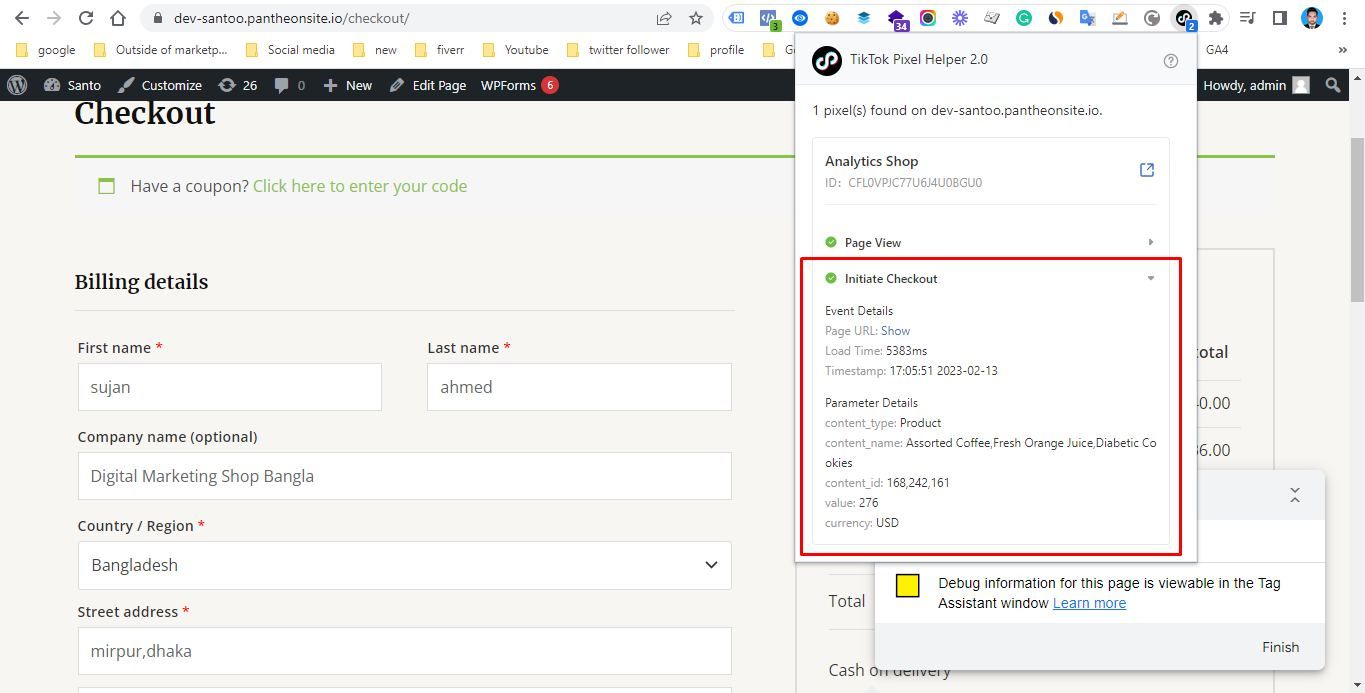Open the Social media bookmarks folder

click(290, 49)
